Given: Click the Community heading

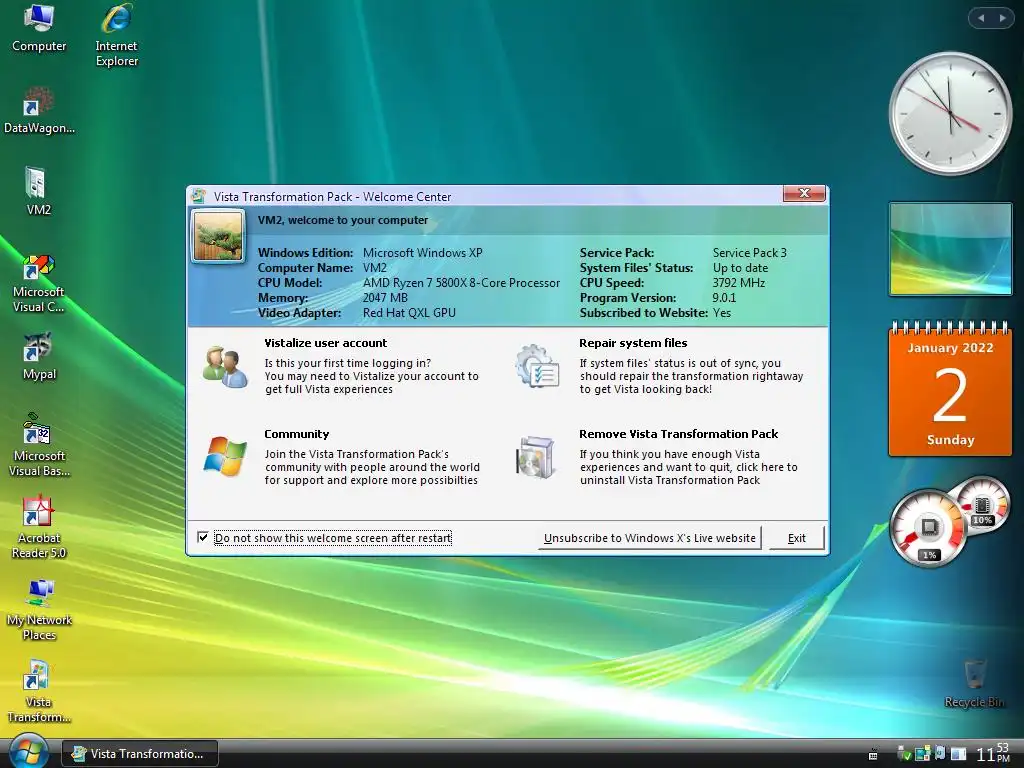Looking at the screenshot, I should [296, 434].
